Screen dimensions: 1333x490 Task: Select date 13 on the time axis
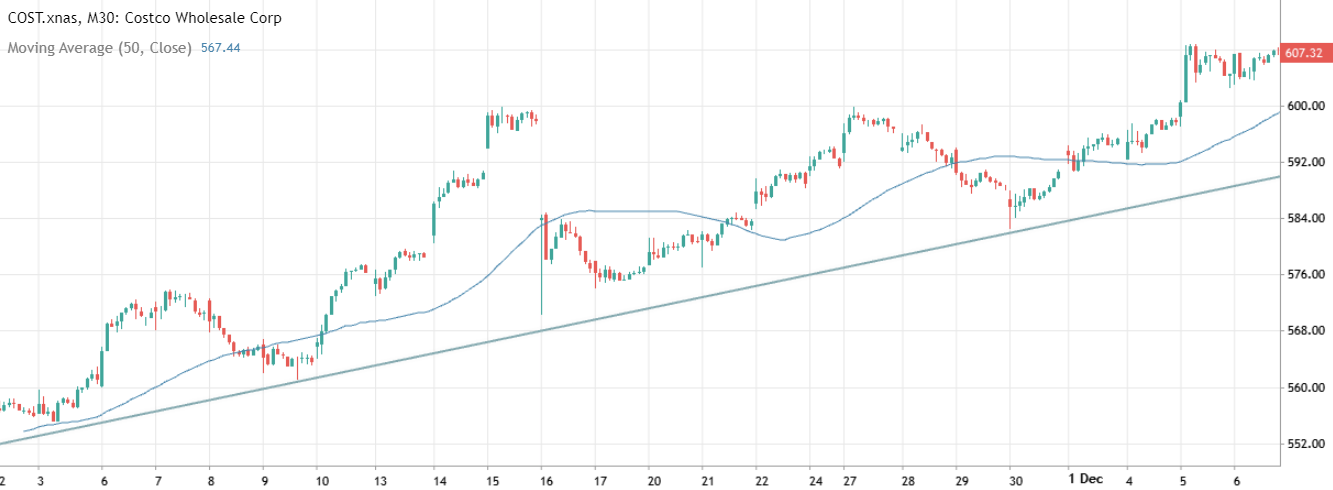[381, 478]
